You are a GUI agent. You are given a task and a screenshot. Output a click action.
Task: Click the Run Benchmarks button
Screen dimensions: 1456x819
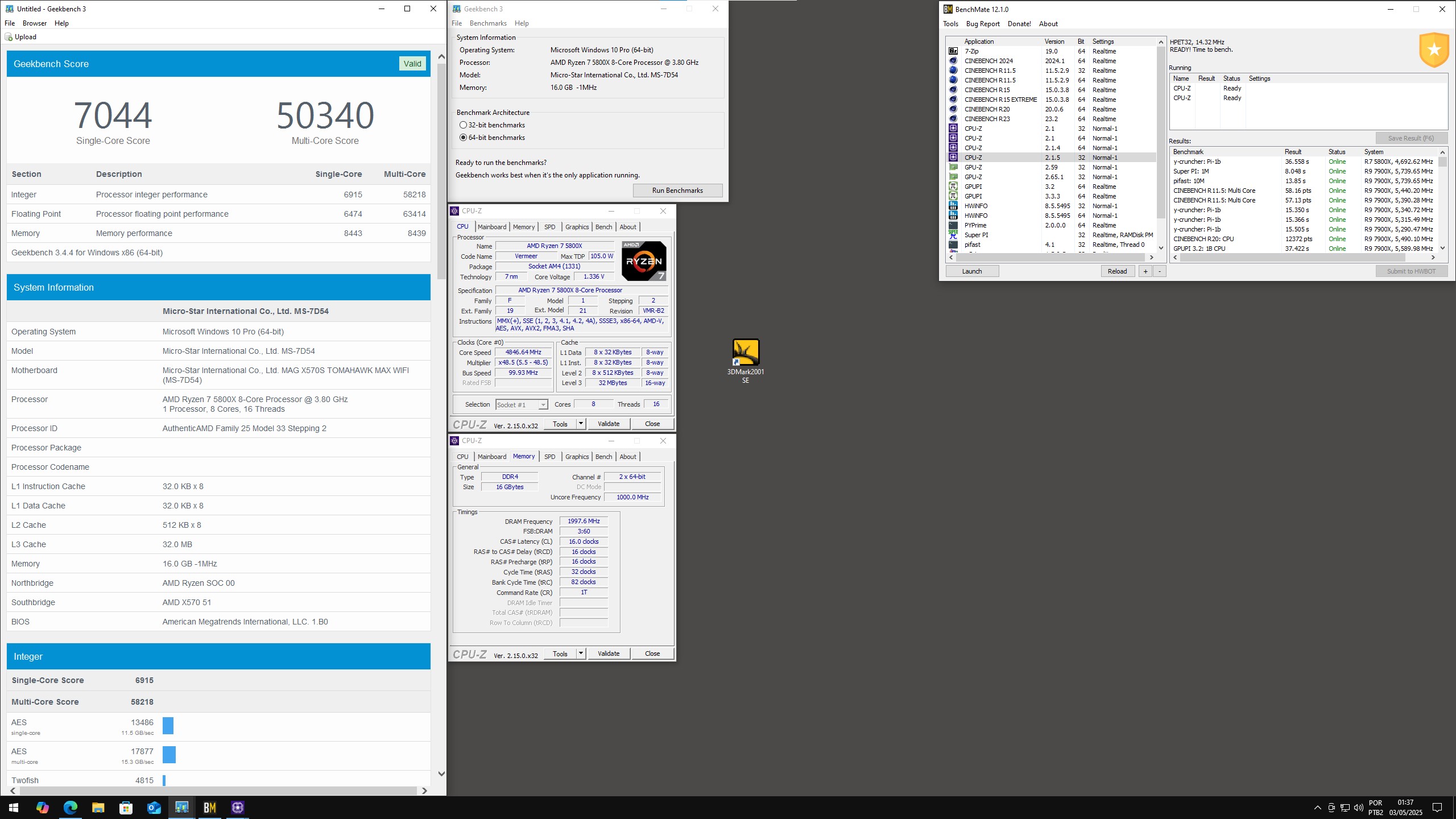pos(677,191)
